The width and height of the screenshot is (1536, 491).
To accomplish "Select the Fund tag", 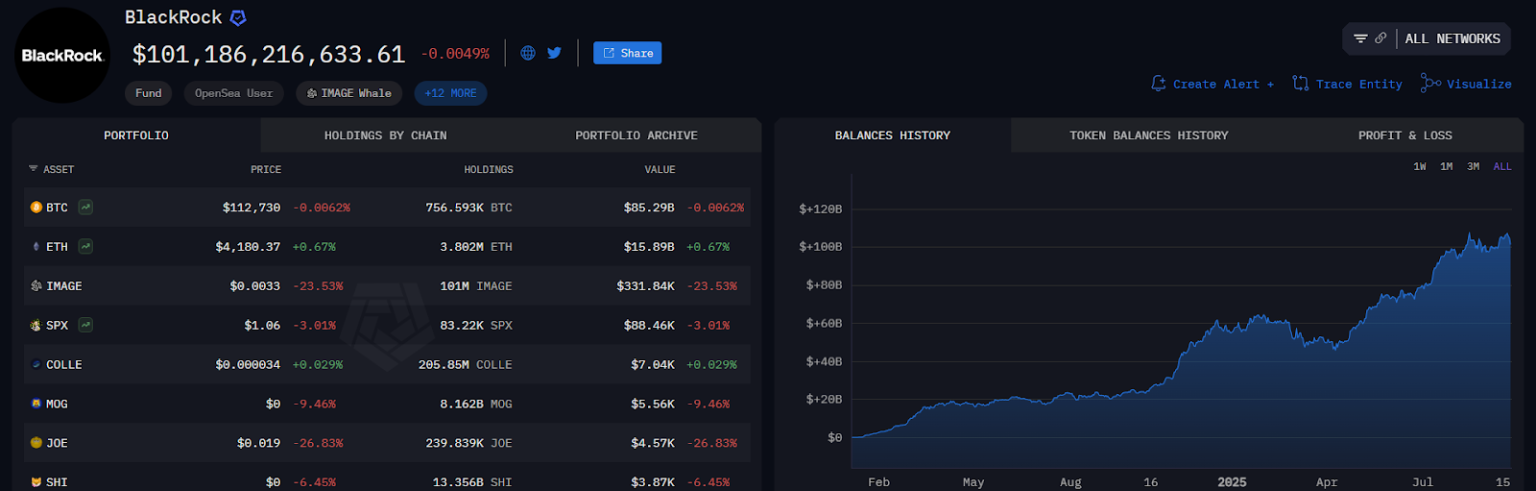I will pyautogui.click(x=149, y=93).
